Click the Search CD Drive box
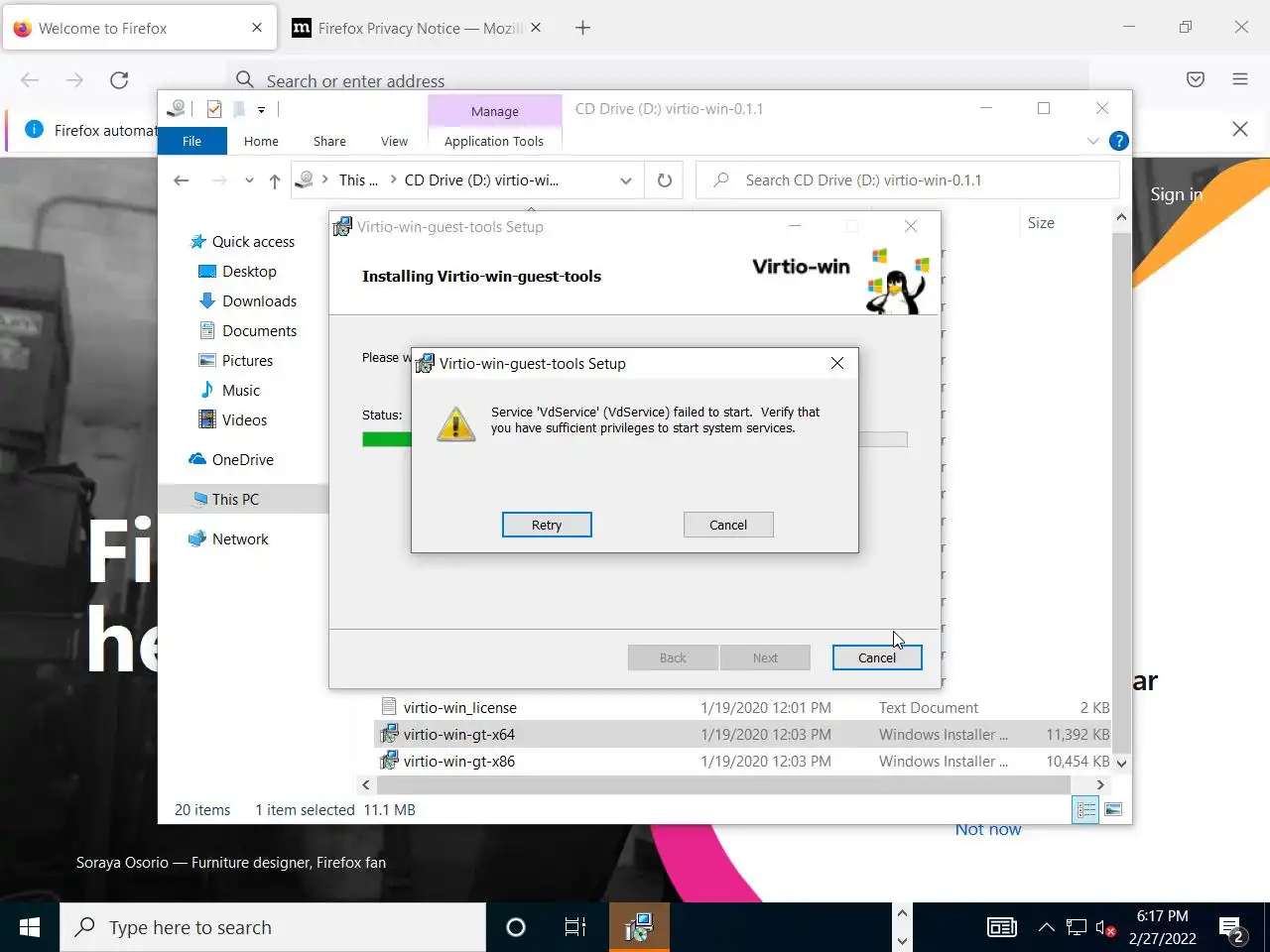 click(908, 180)
